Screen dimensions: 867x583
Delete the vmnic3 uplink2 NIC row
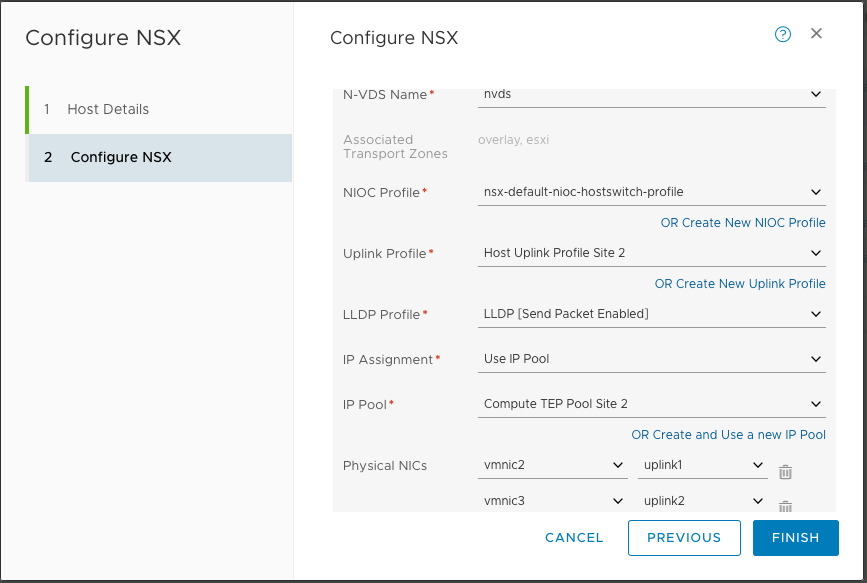pyautogui.click(x=785, y=506)
